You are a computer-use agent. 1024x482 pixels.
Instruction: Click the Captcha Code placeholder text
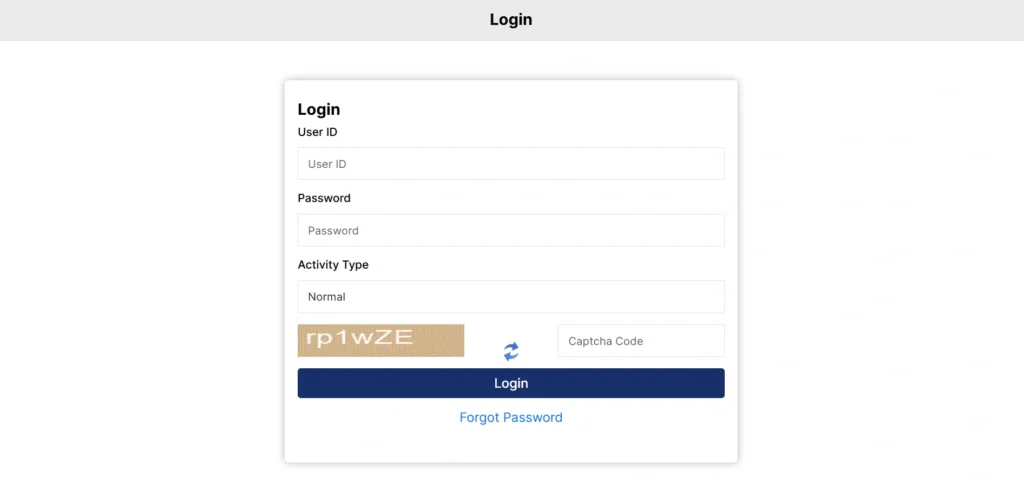[x=605, y=341]
